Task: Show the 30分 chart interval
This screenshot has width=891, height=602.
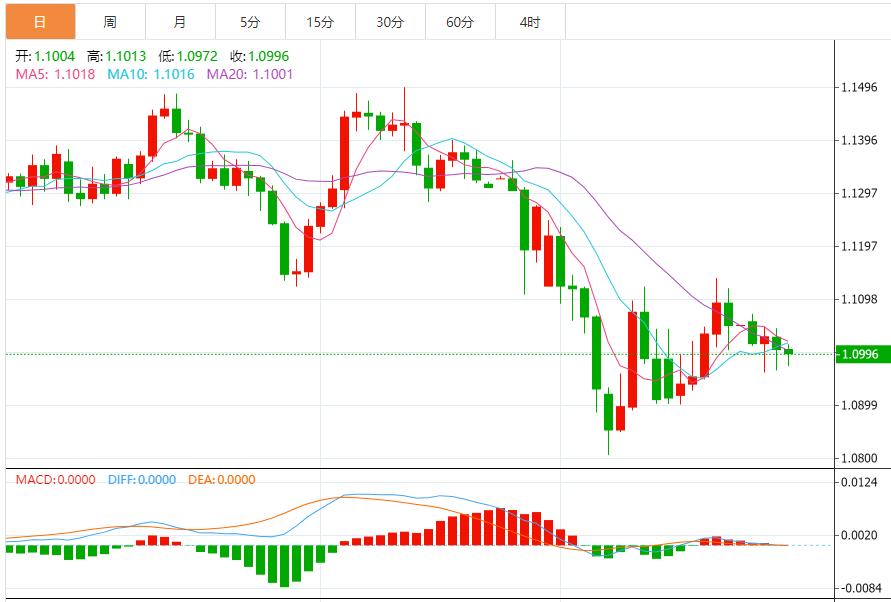Action: (x=390, y=21)
